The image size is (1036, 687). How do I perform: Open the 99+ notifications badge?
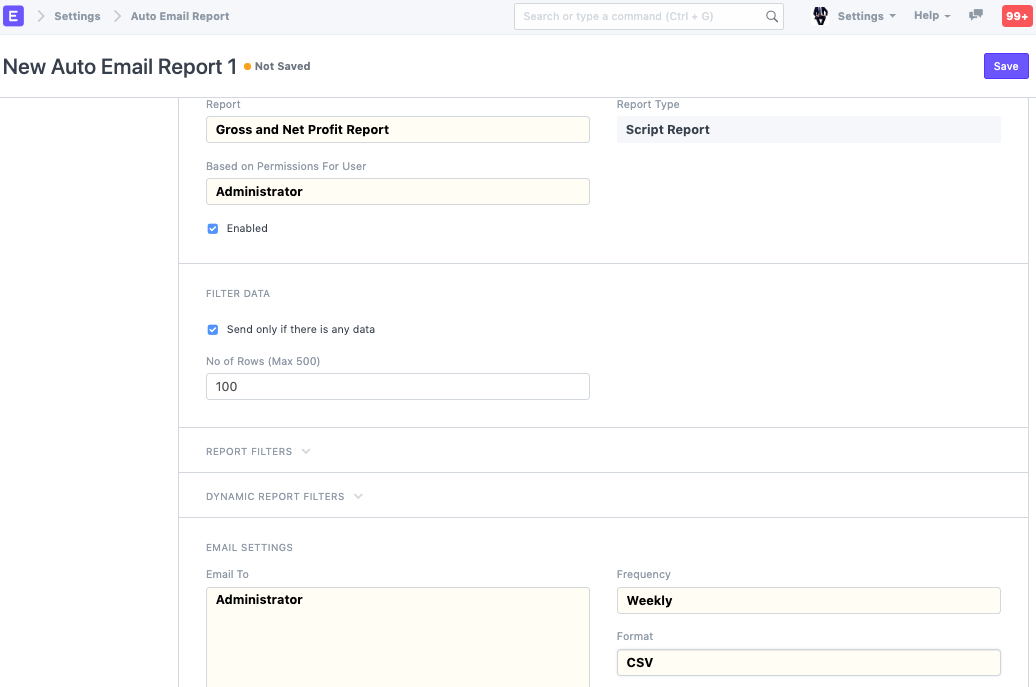pos(1016,16)
